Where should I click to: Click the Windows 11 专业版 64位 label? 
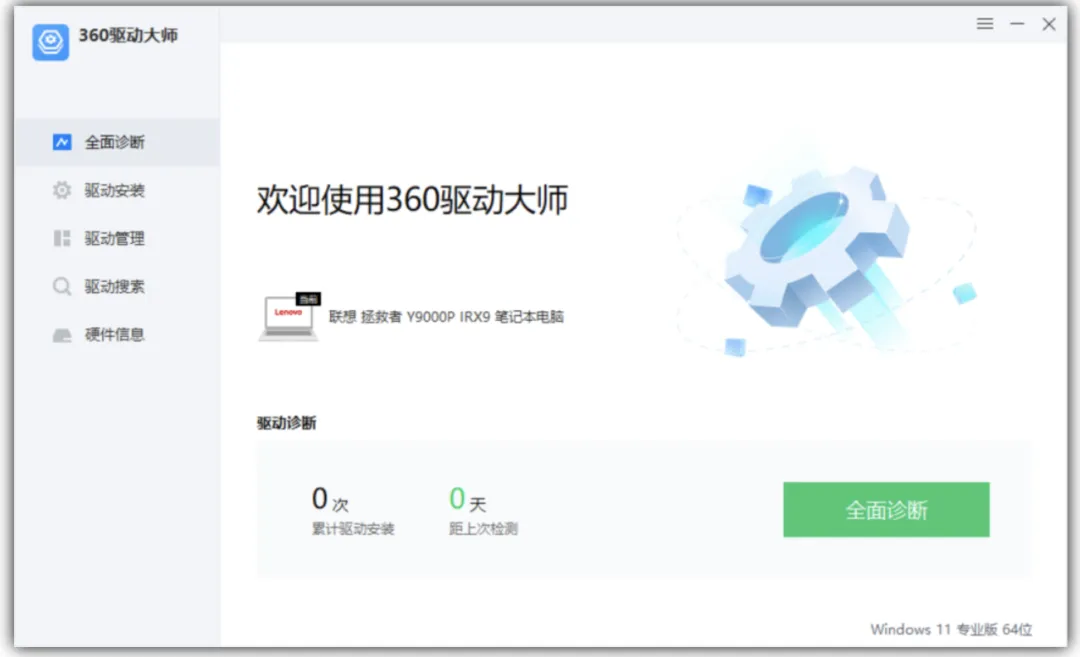coord(951,629)
